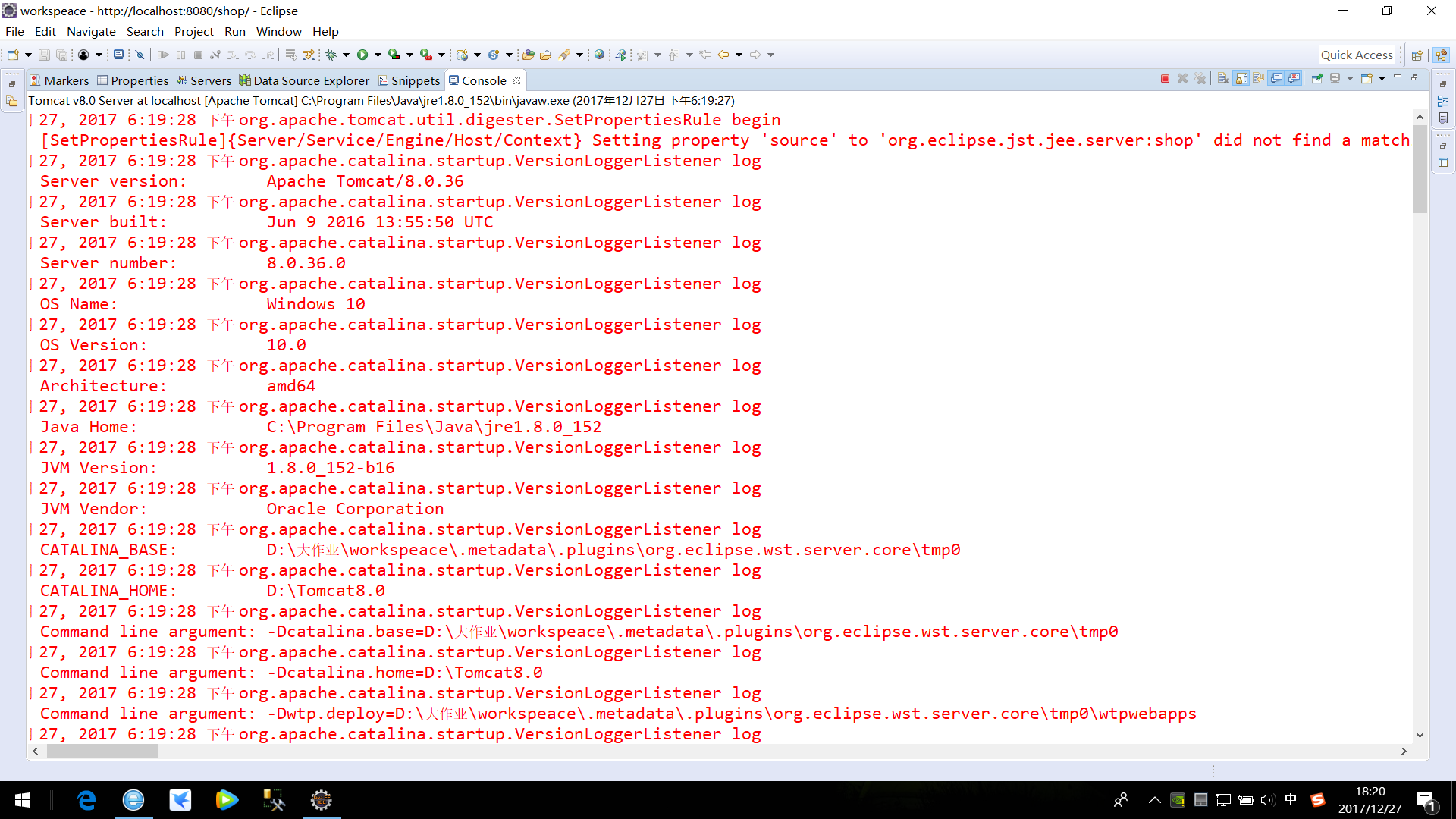Click the External Tools run icon
The image size is (1456, 819).
[426, 55]
